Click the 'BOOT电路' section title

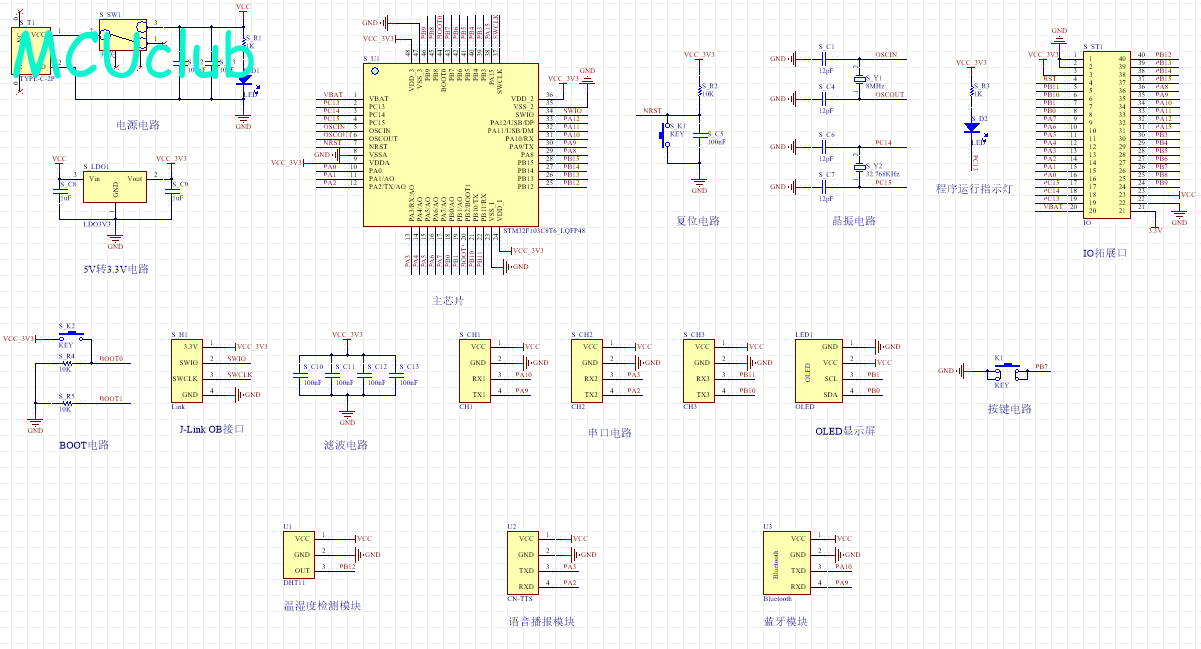coord(84,445)
